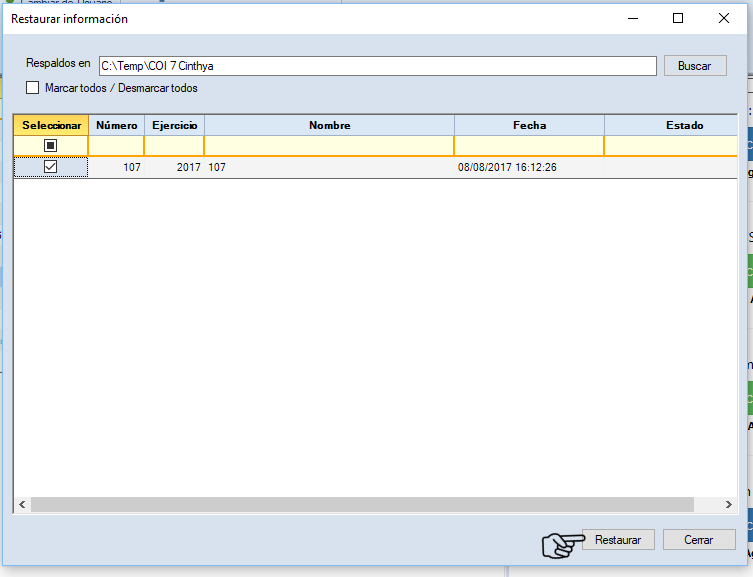Click the Respaldos en path field

[x=377, y=66]
